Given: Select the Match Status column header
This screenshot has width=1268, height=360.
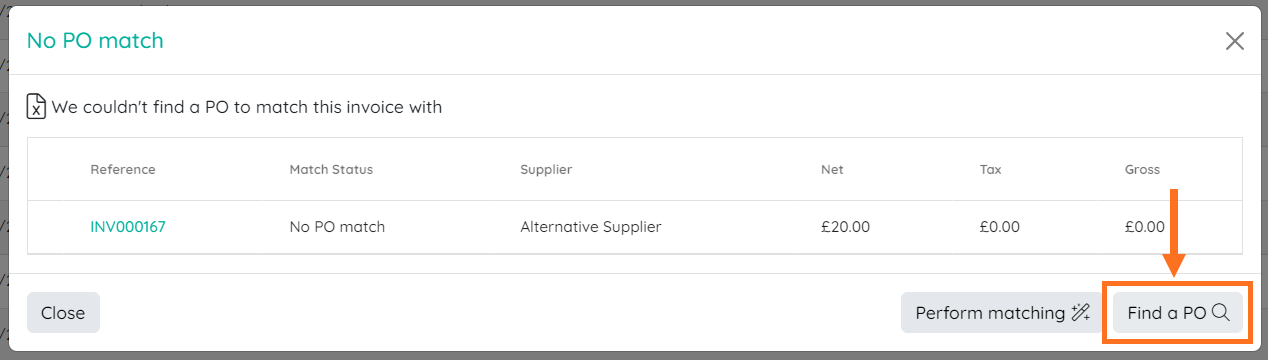Looking at the screenshot, I should click(331, 170).
